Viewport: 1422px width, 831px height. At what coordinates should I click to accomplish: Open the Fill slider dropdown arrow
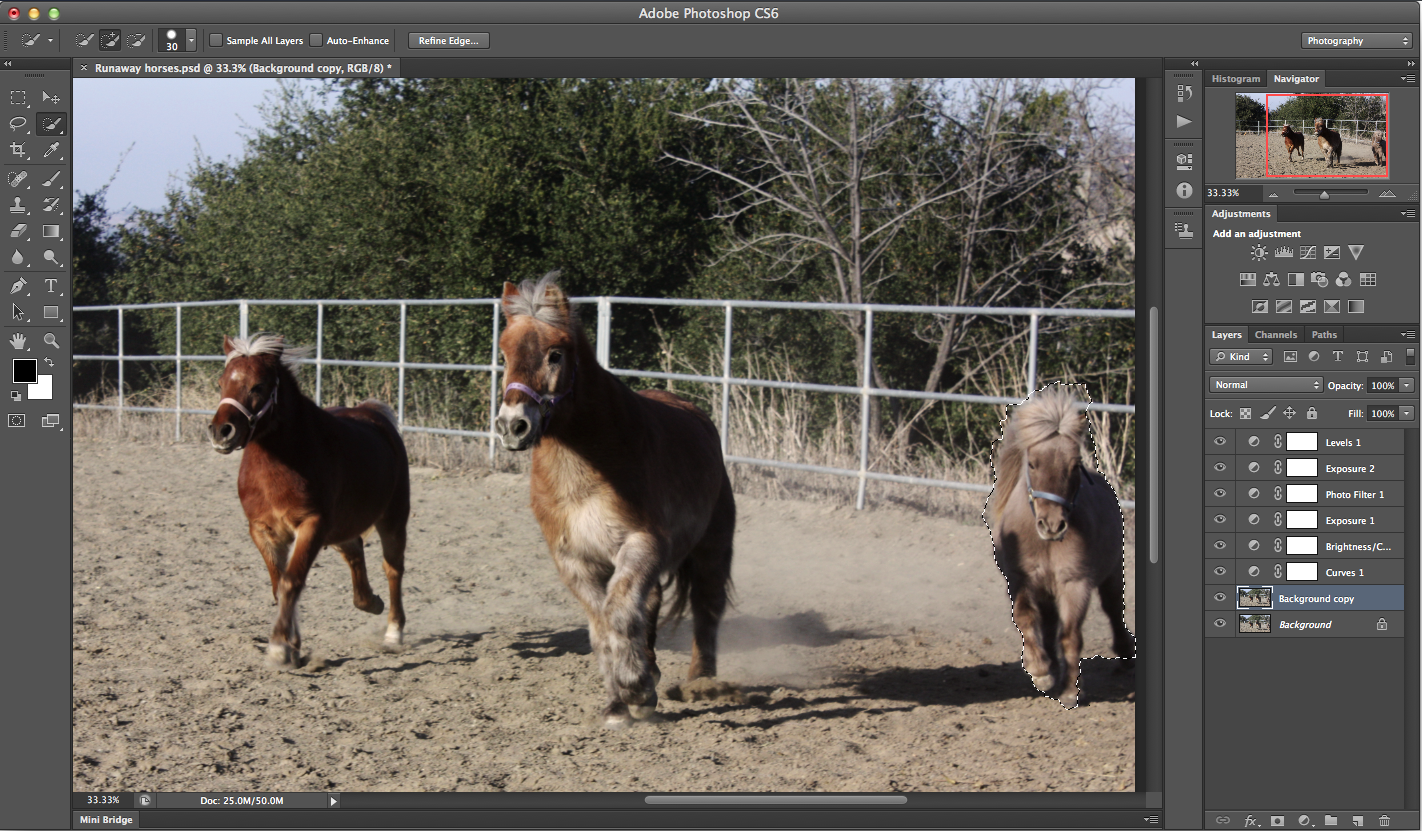point(1407,413)
